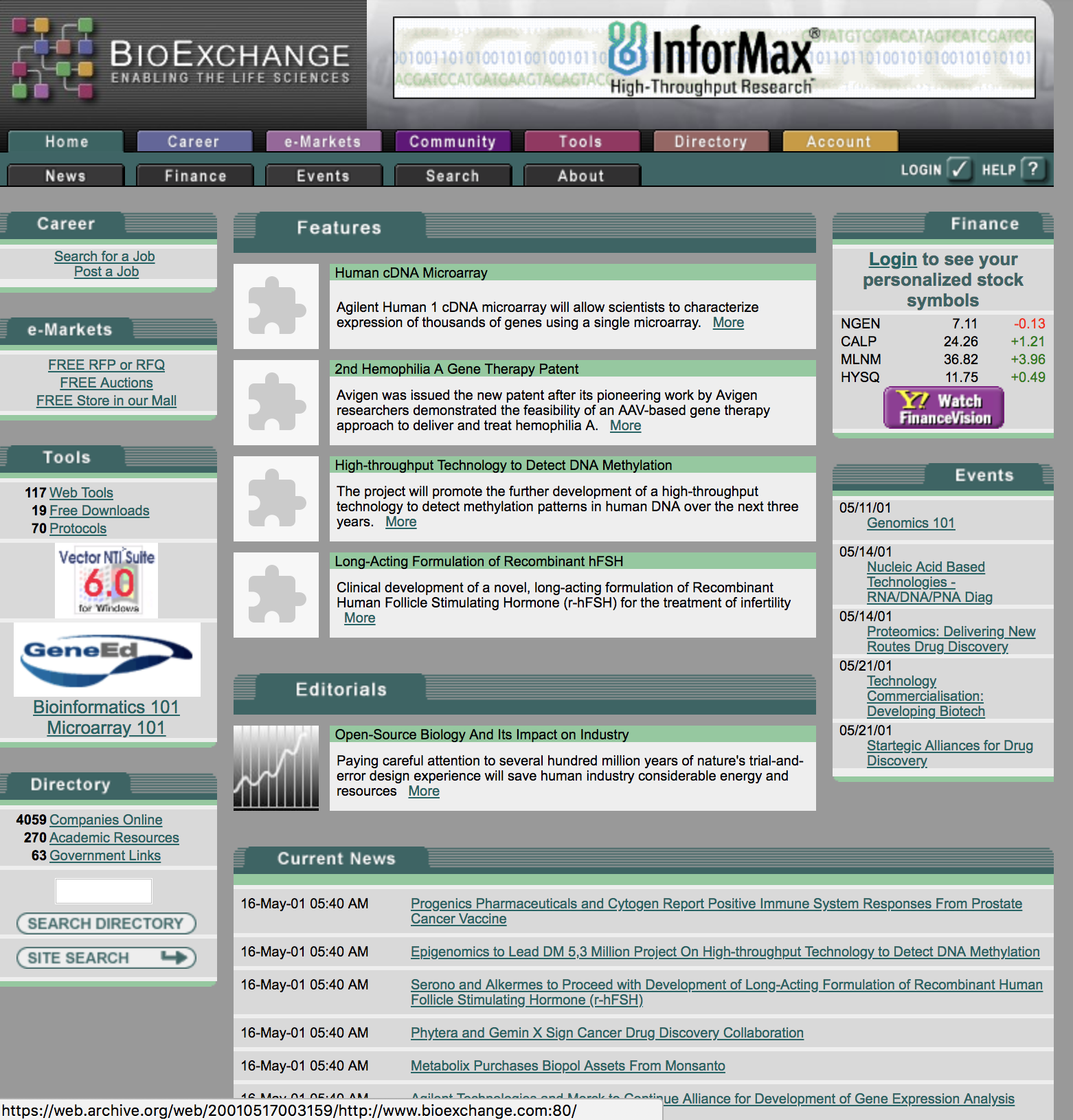Open More link for Recombinant hFSH article
The width and height of the screenshot is (1073, 1120).
click(359, 618)
